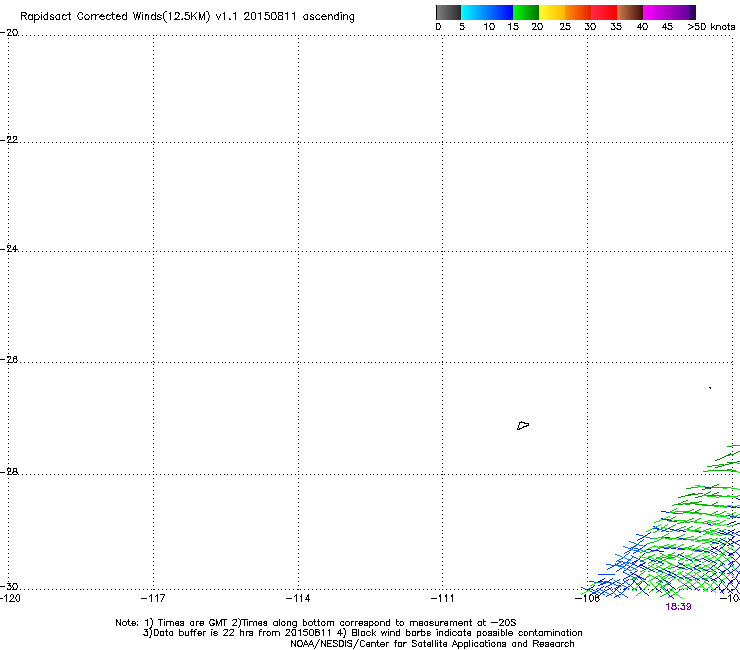Click the NOAA/NESDIS credit line

coord(432,644)
